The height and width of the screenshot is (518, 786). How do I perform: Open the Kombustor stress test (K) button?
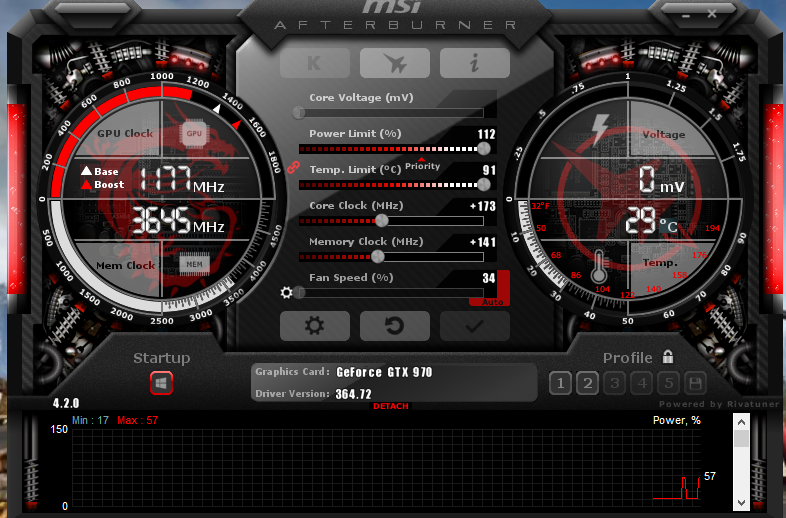(315, 63)
